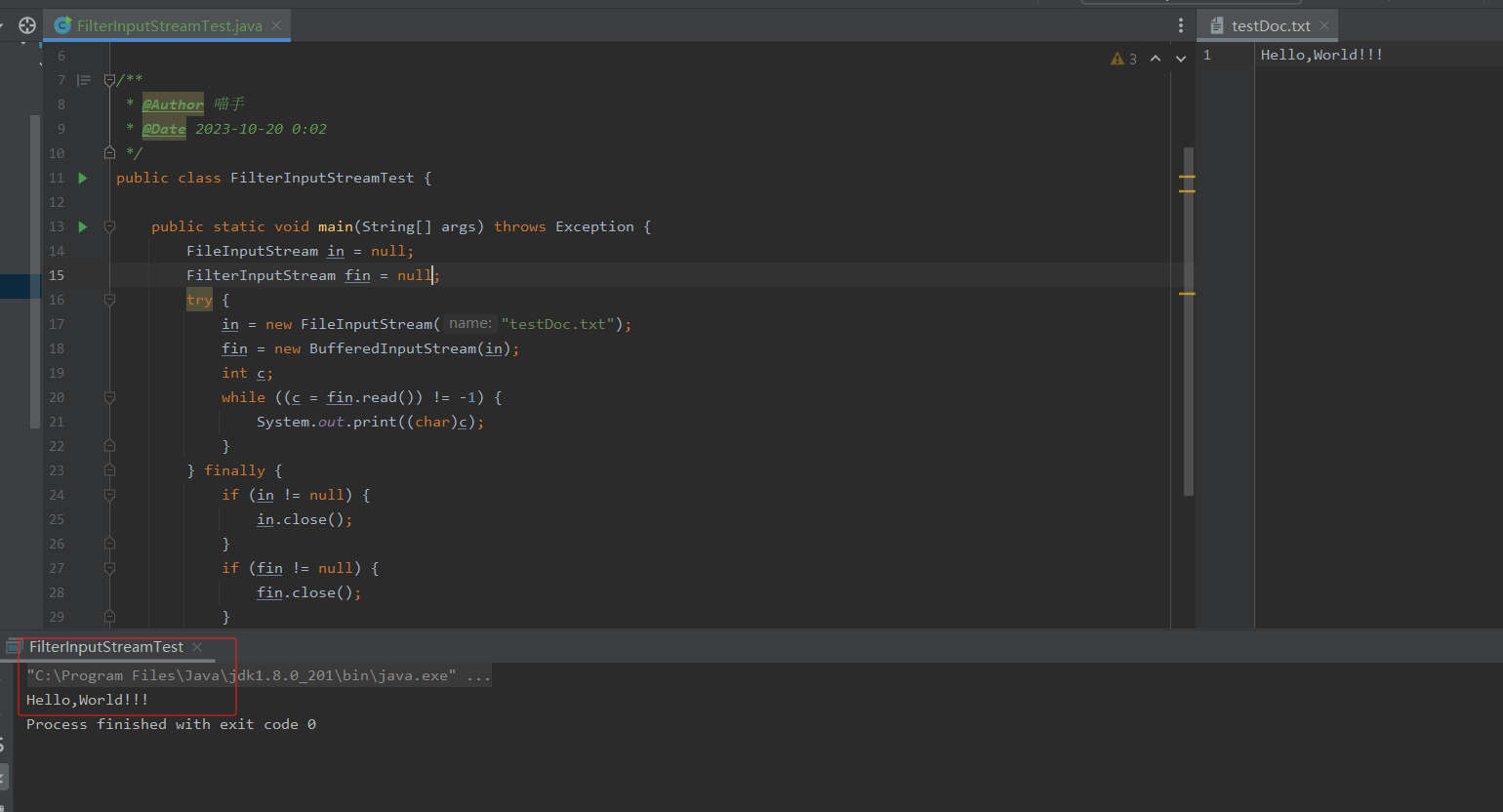Click the "testDoc.txt" string literal on line 17
This screenshot has height=812, width=1503.
point(558,324)
